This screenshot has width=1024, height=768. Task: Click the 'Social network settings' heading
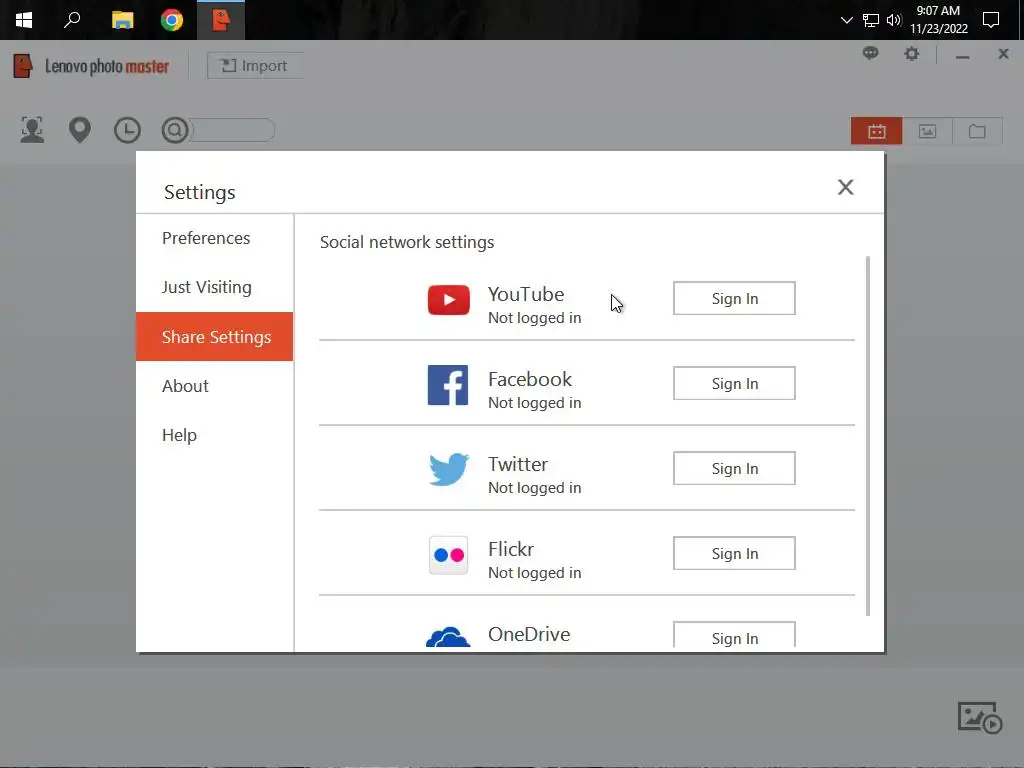407,242
